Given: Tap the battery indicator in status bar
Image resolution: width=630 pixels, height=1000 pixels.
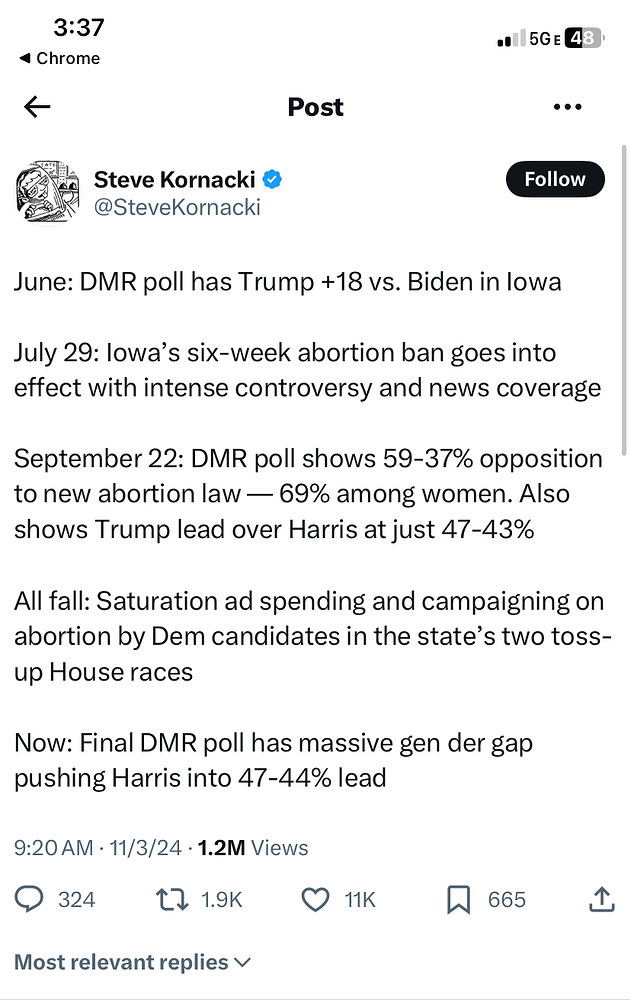Looking at the screenshot, I should tap(583, 39).
